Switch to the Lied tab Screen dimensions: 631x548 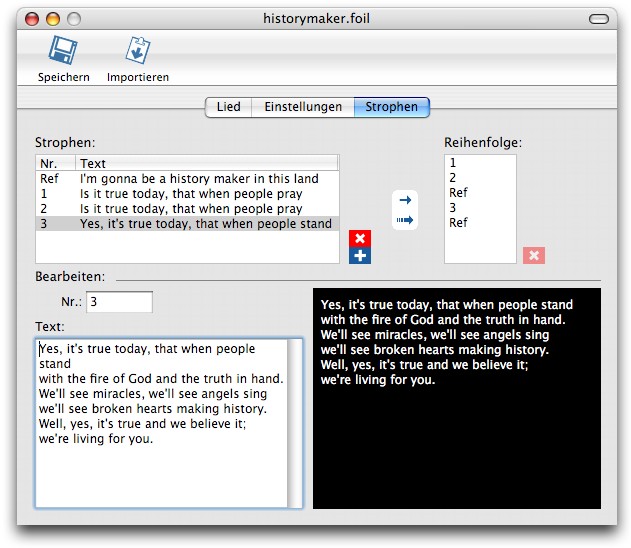coord(228,107)
